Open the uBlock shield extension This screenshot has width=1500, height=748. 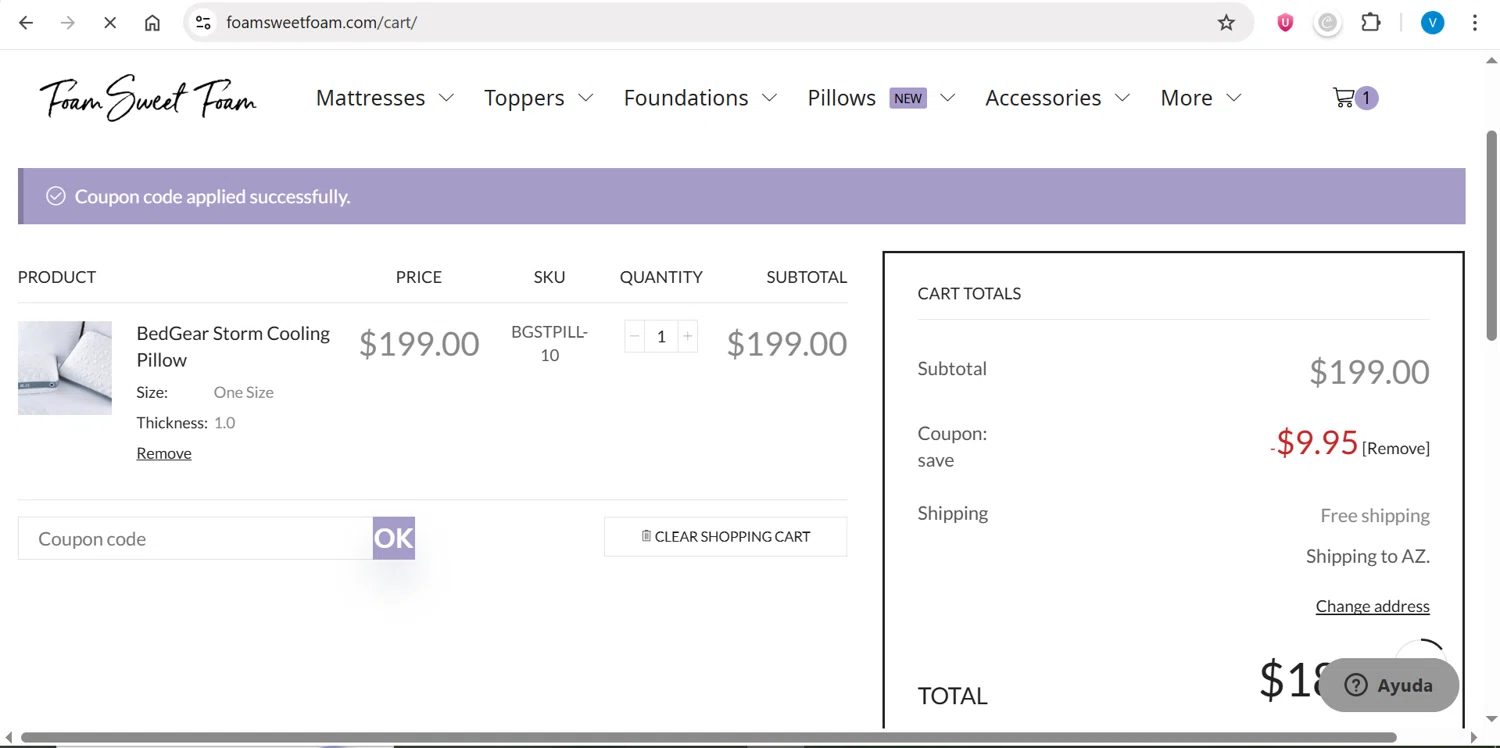(x=1285, y=22)
